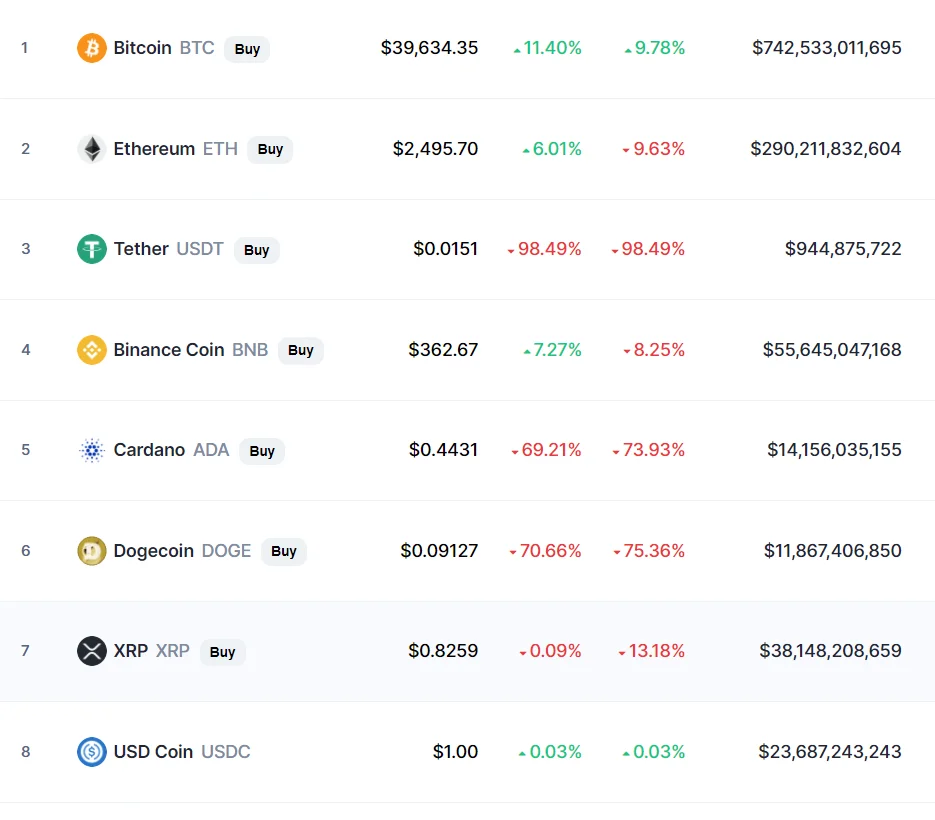935x820 pixels.
Task: Click the Dogecoin logo icon
Action: click(92, 551)
